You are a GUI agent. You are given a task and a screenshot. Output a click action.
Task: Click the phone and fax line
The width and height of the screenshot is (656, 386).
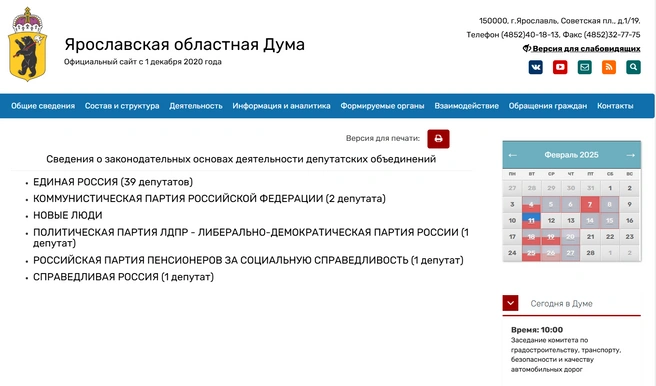click(554, 35)
